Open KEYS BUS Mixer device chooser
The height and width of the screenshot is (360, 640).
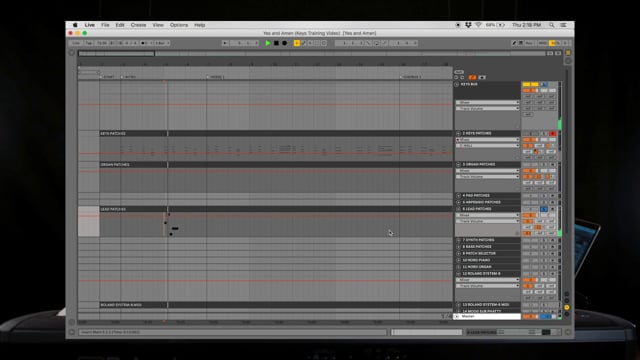point(487,102)
